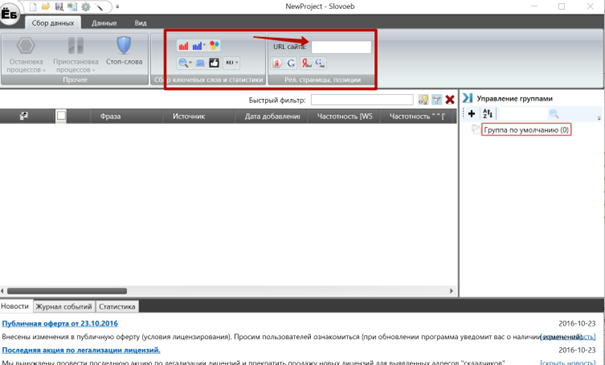This screenshot has height=365, width=605.
Task: Click the funnel filter icon
Action: (x=436, y=100)
